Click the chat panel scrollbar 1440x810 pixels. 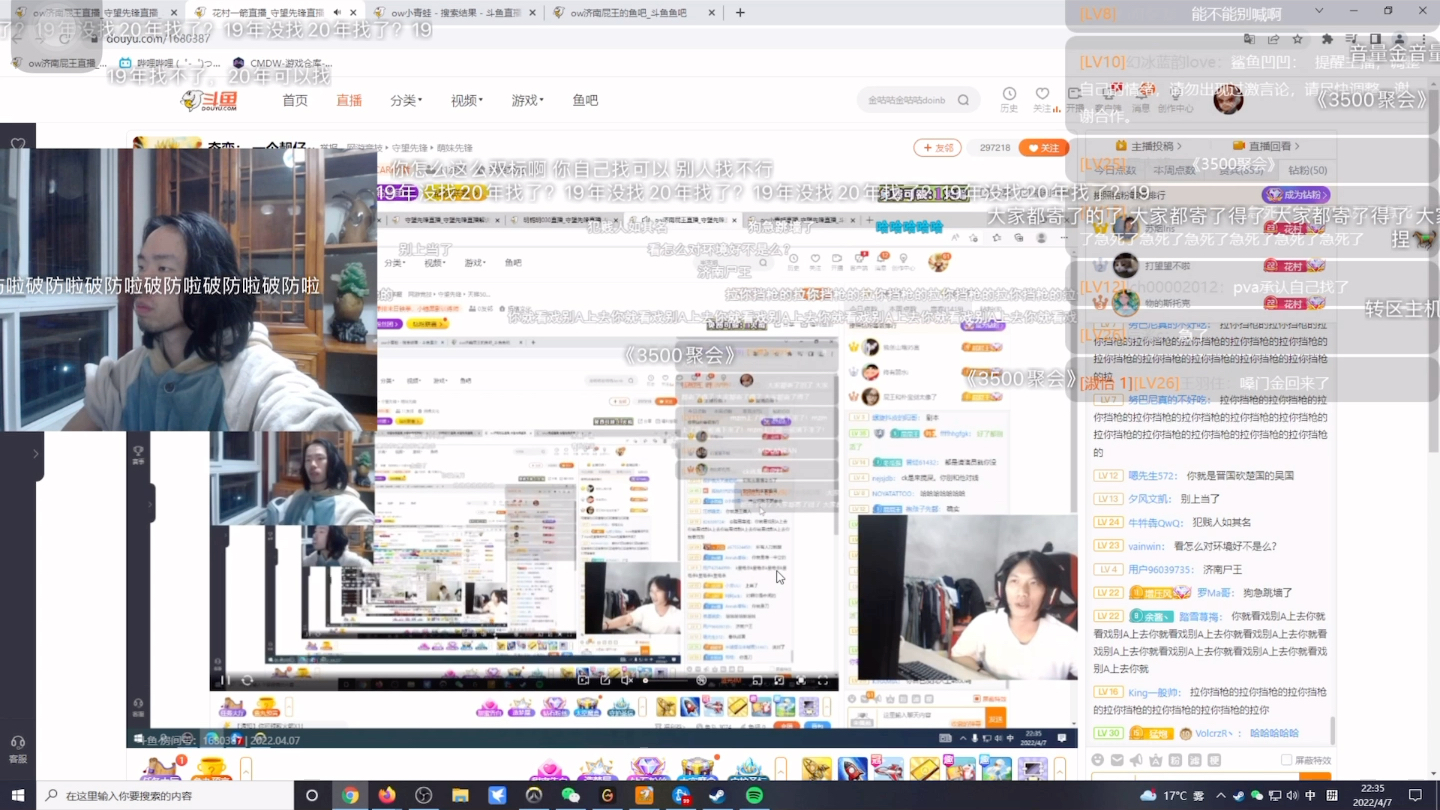pos(1332,729)
